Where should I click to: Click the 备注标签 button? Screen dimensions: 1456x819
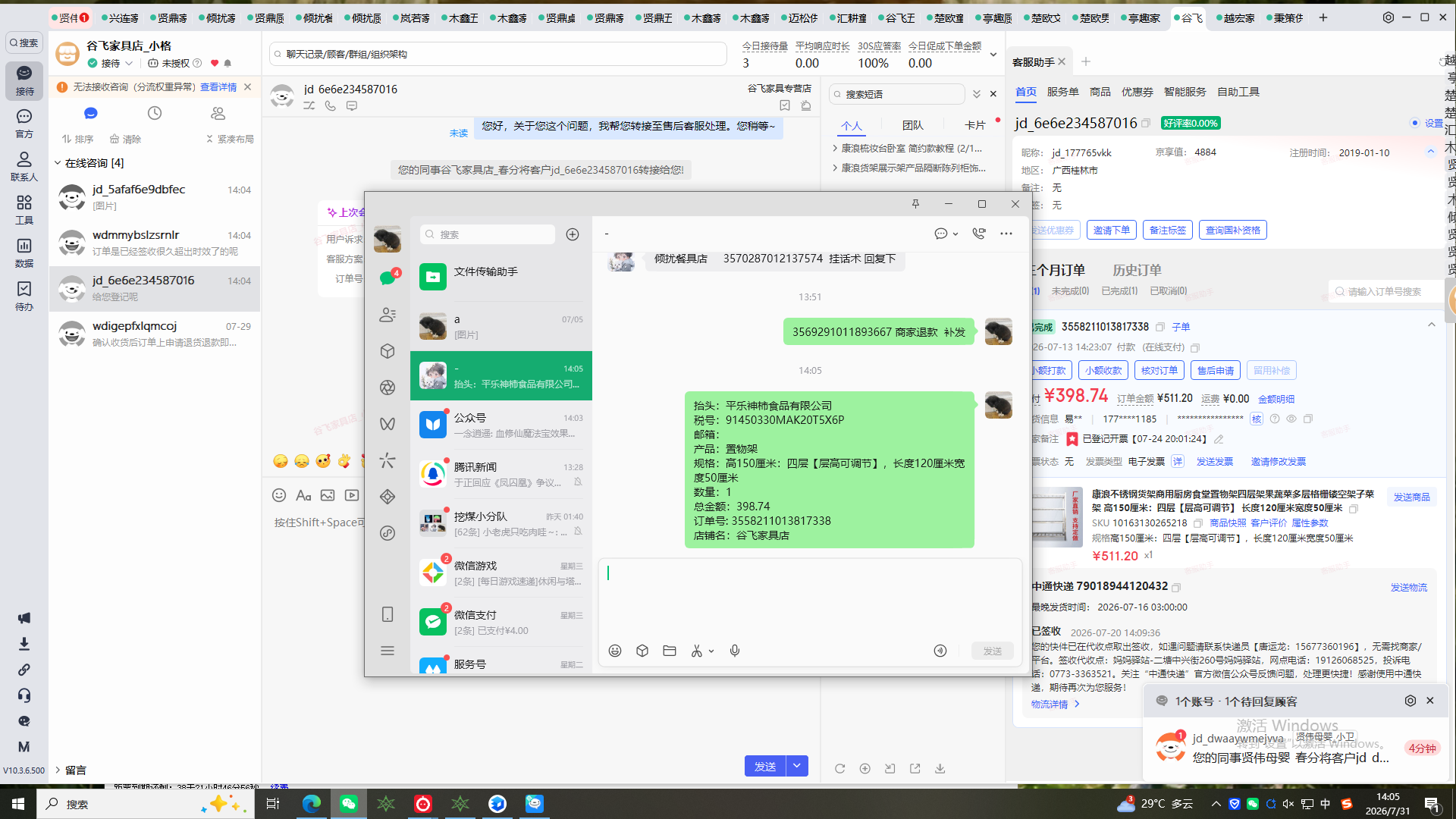(1167, 230)
